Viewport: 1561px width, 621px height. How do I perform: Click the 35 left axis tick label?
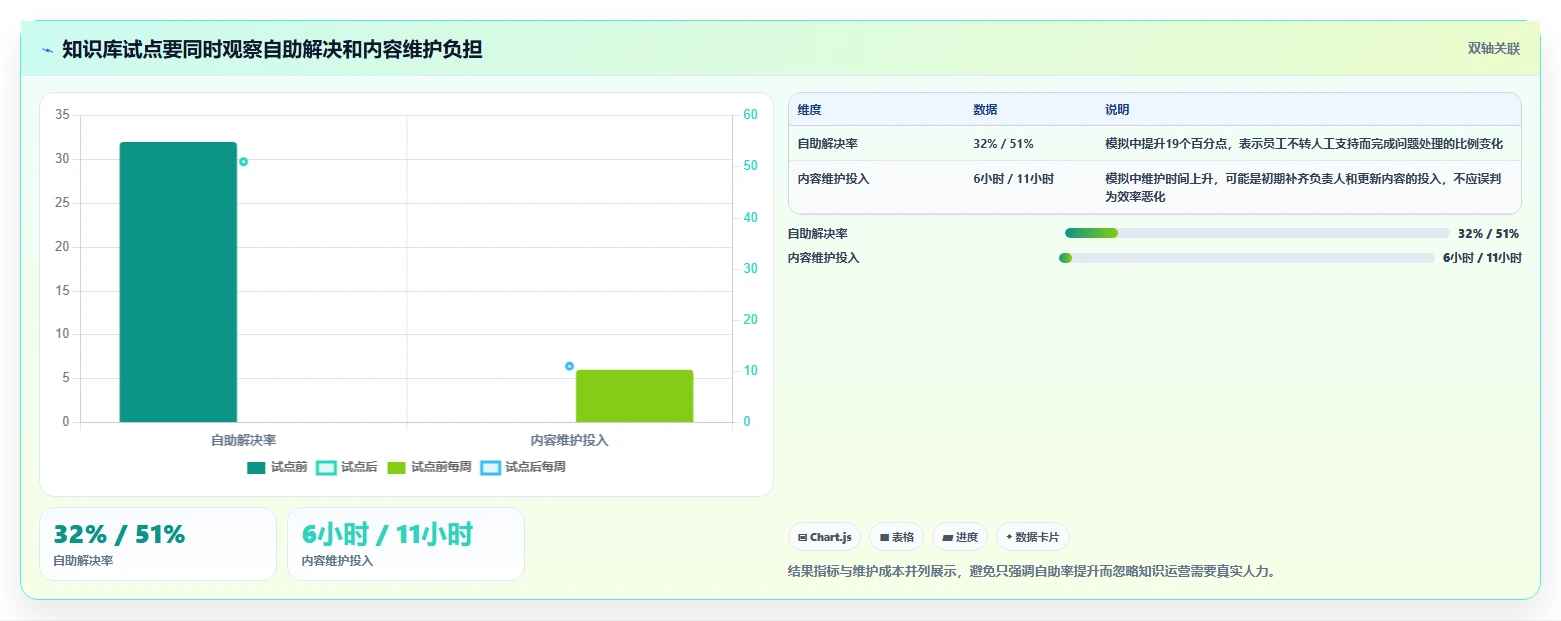tap(62, 115)
